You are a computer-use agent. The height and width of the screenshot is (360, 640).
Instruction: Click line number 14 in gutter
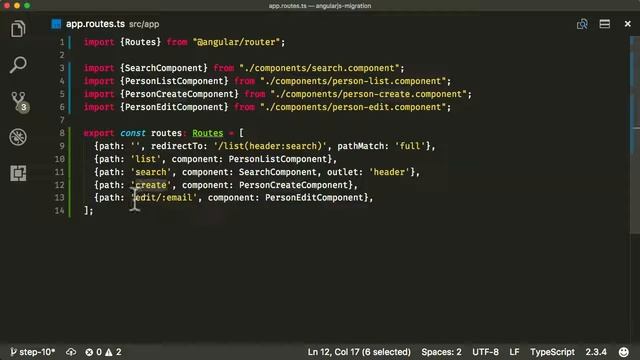tap(60, 211)
